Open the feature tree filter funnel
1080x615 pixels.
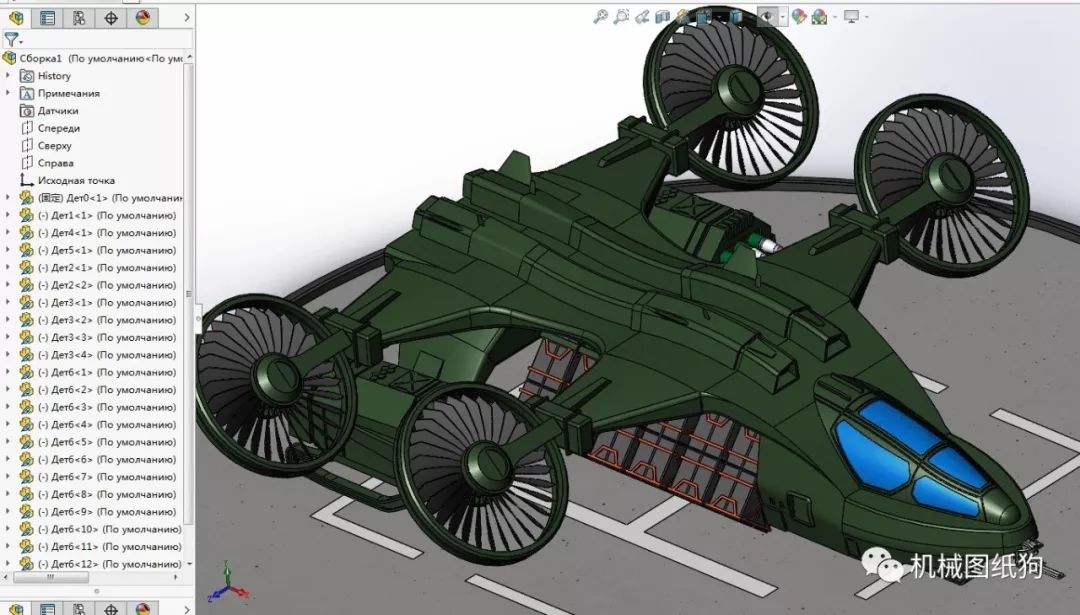coord(12,40)
